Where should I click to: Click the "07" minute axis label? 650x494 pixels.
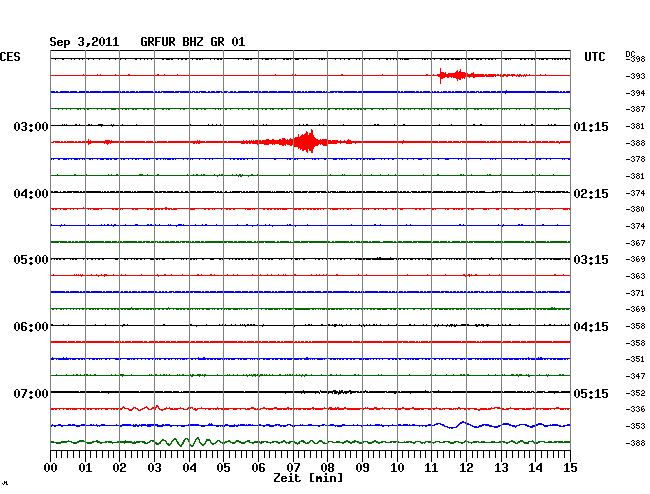(293, 467)
